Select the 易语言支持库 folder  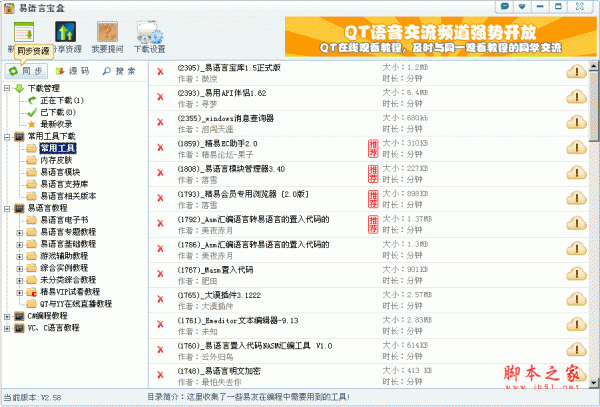pos(64,184)
